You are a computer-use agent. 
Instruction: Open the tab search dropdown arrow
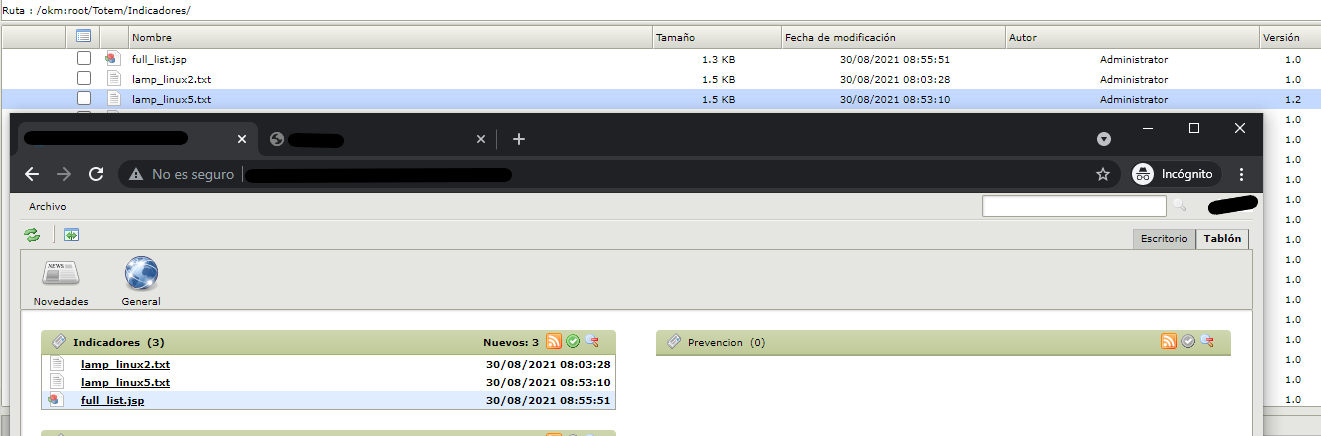tap(1104, 139)
